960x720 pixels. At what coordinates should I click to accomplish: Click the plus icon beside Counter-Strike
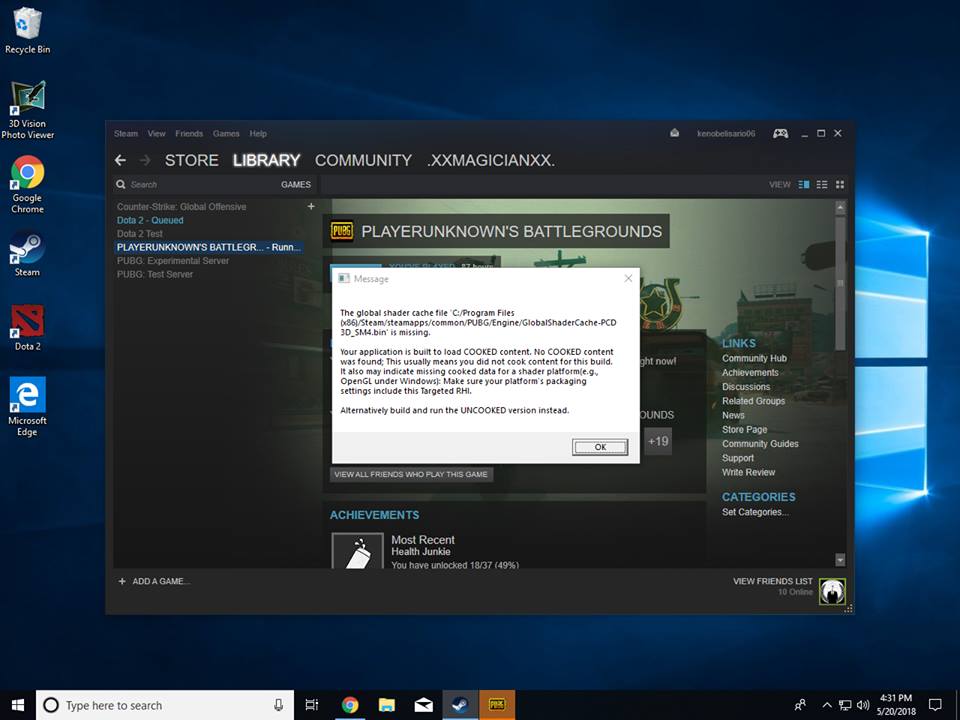311,206
